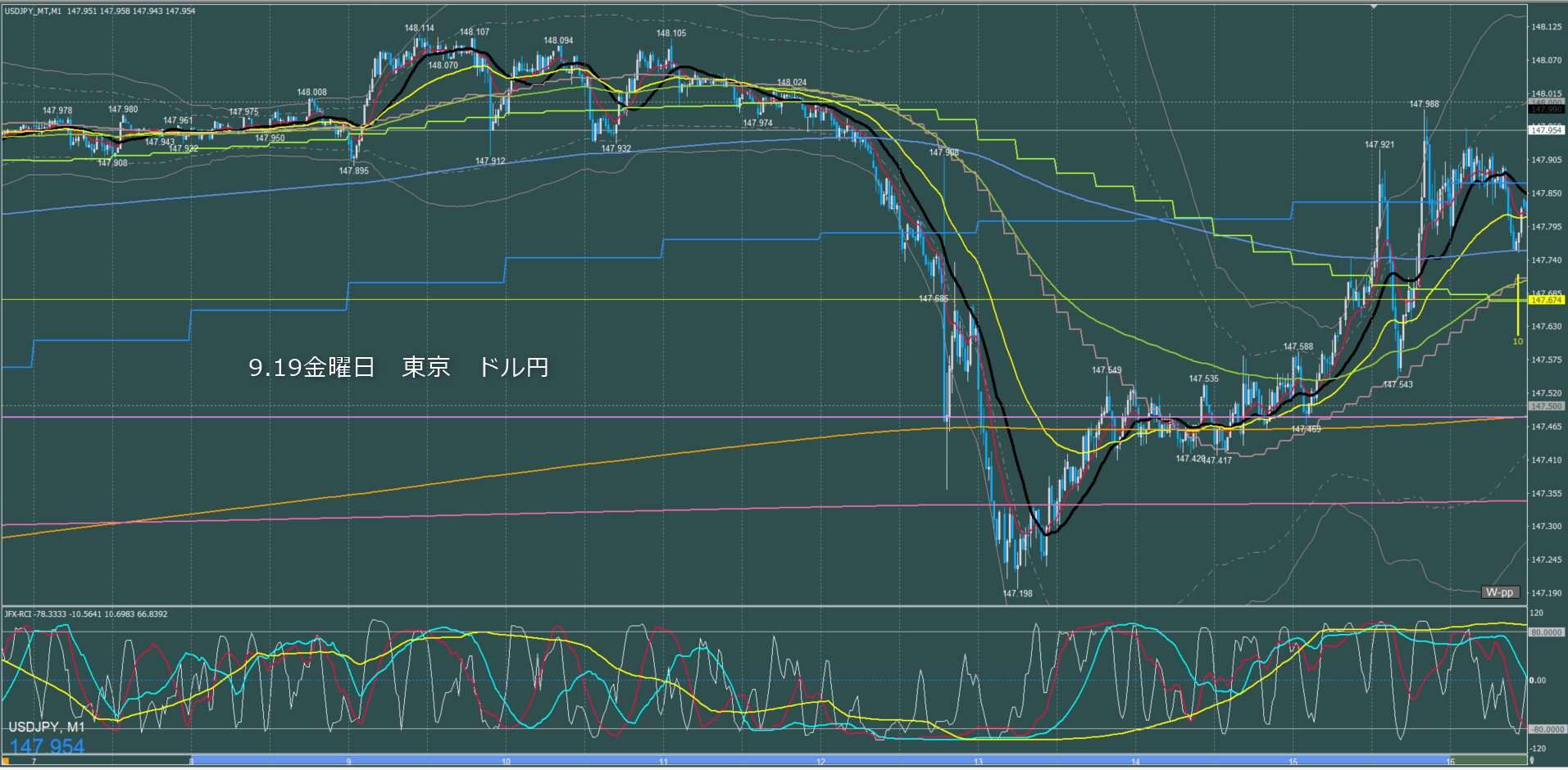Click the yellow vertical marker labeled 10

tap(1518, 307)
